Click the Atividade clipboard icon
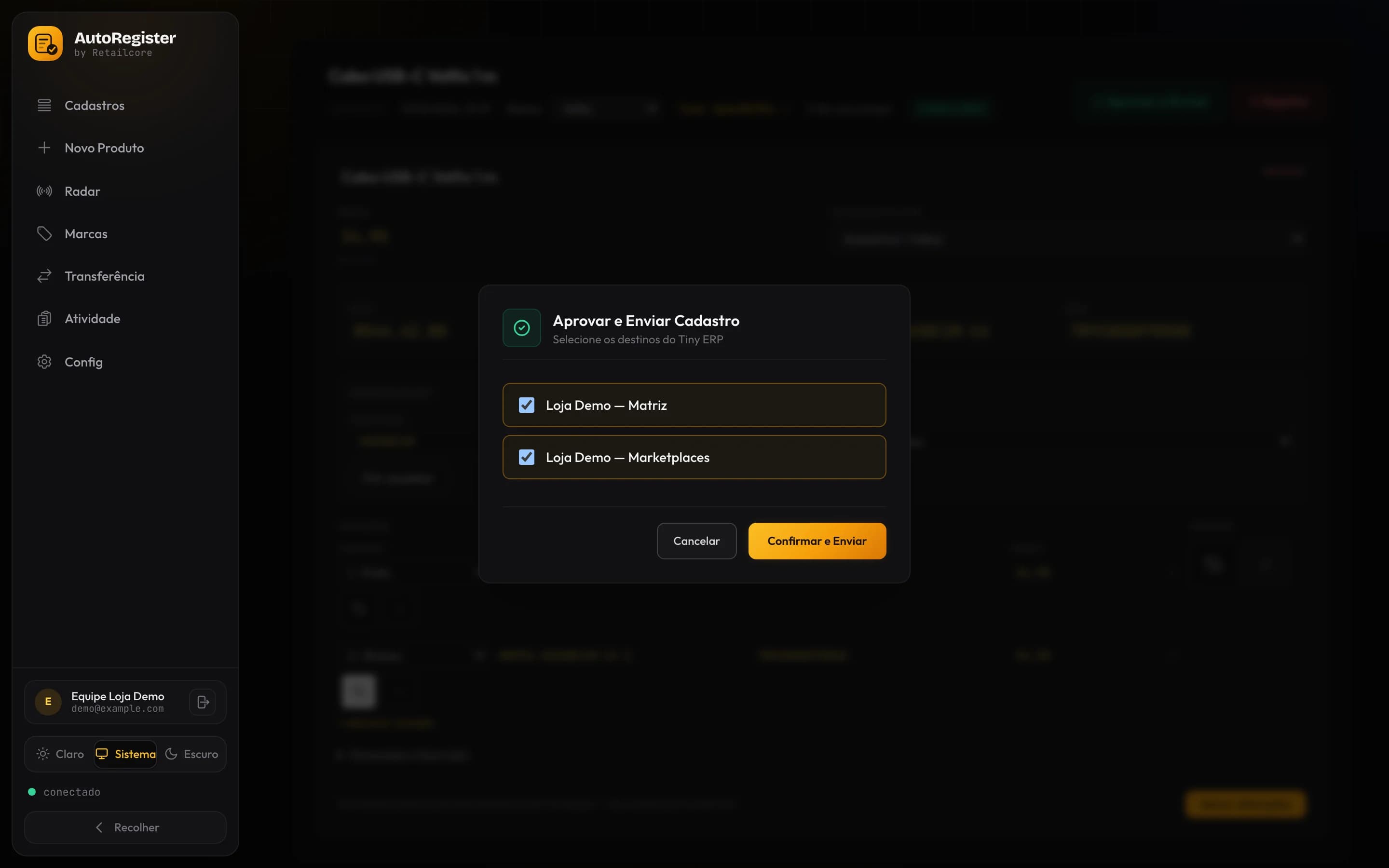Viewport: 1389px width, 868px height. [x=44, y=319]
